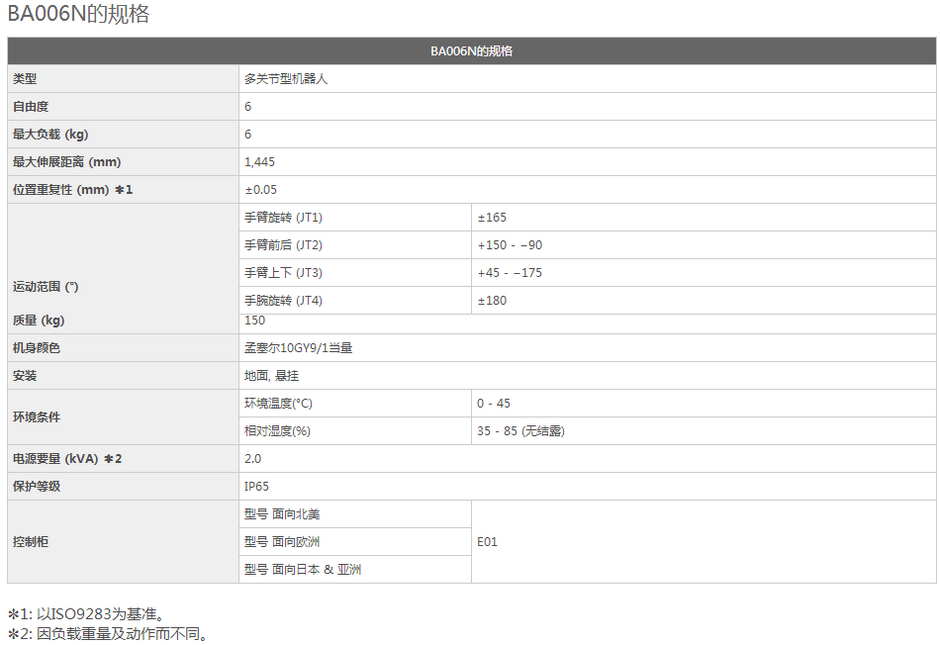This screenshot has width=940, height=645.
Task: Select the 手臂上下 (JT3) cell
Action: pyautogui.click(x=283, y=272)
